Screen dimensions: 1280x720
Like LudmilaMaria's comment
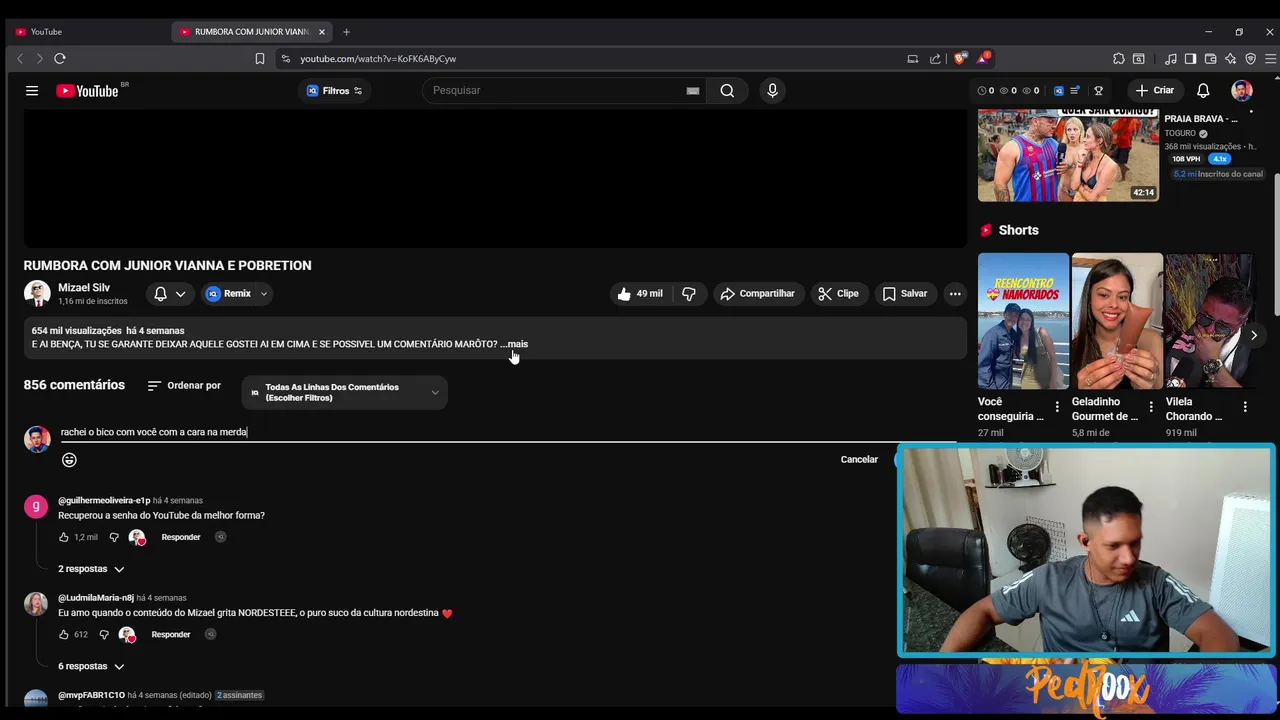64,634
